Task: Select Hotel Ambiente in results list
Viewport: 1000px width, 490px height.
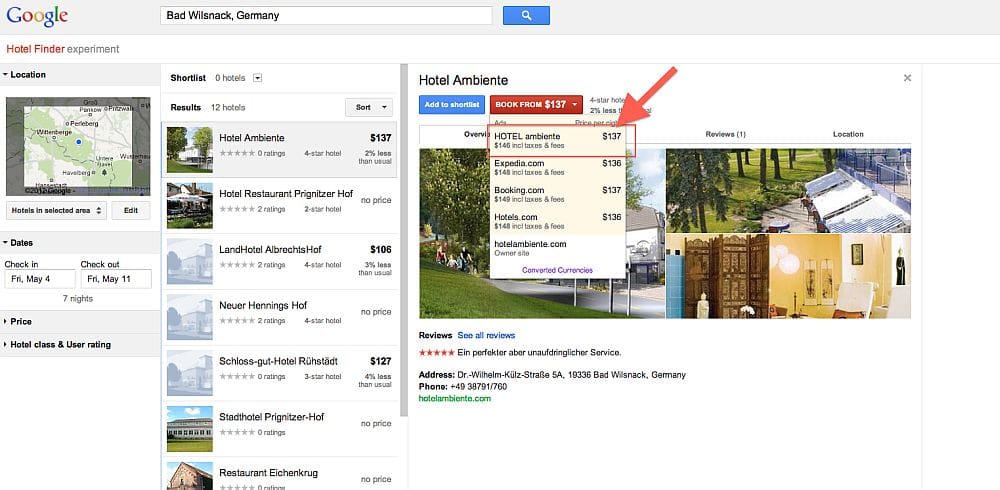Action: click(279, 150)
